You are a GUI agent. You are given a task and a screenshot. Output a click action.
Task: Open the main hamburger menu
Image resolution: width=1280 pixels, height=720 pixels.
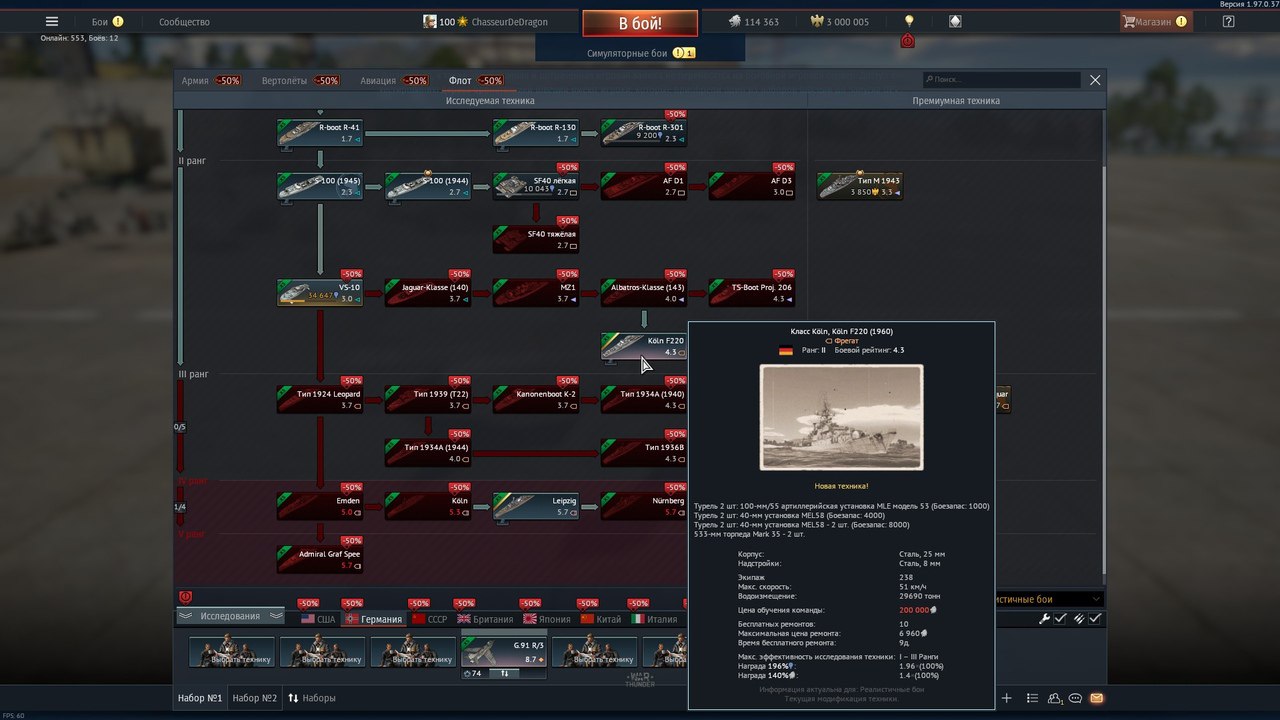pyautogui.click(x=52, y=21)
